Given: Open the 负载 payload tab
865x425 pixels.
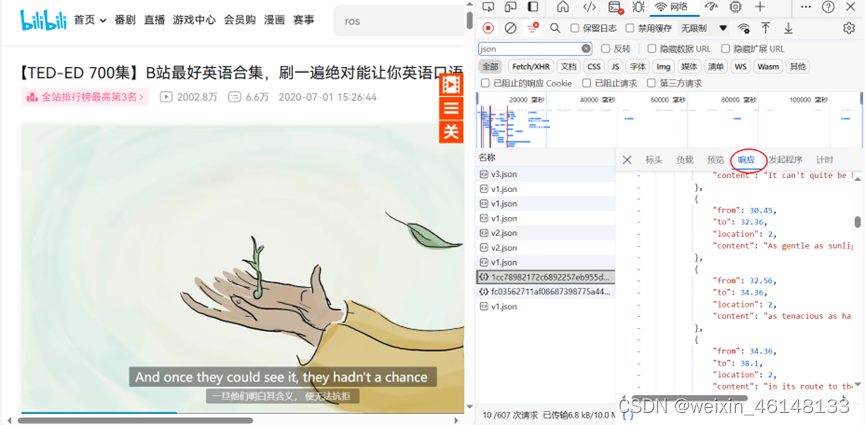Looking at the screenshot, I should [685, 160].
